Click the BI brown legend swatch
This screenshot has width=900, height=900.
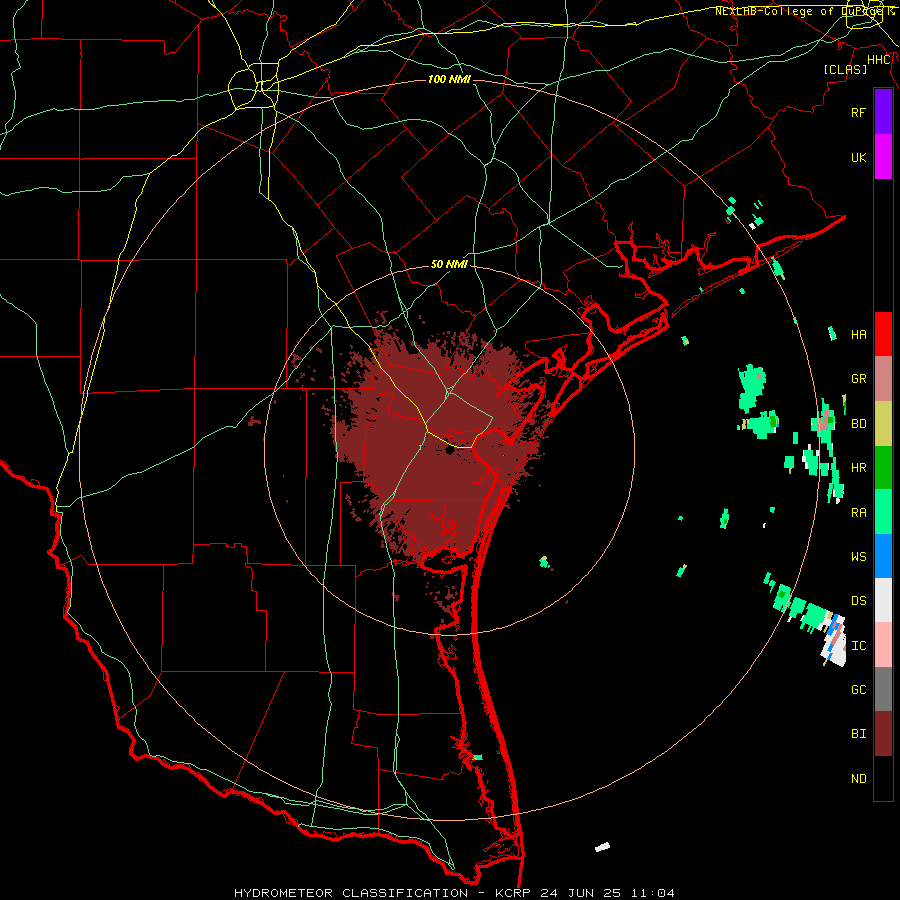(x=883, y=734)
